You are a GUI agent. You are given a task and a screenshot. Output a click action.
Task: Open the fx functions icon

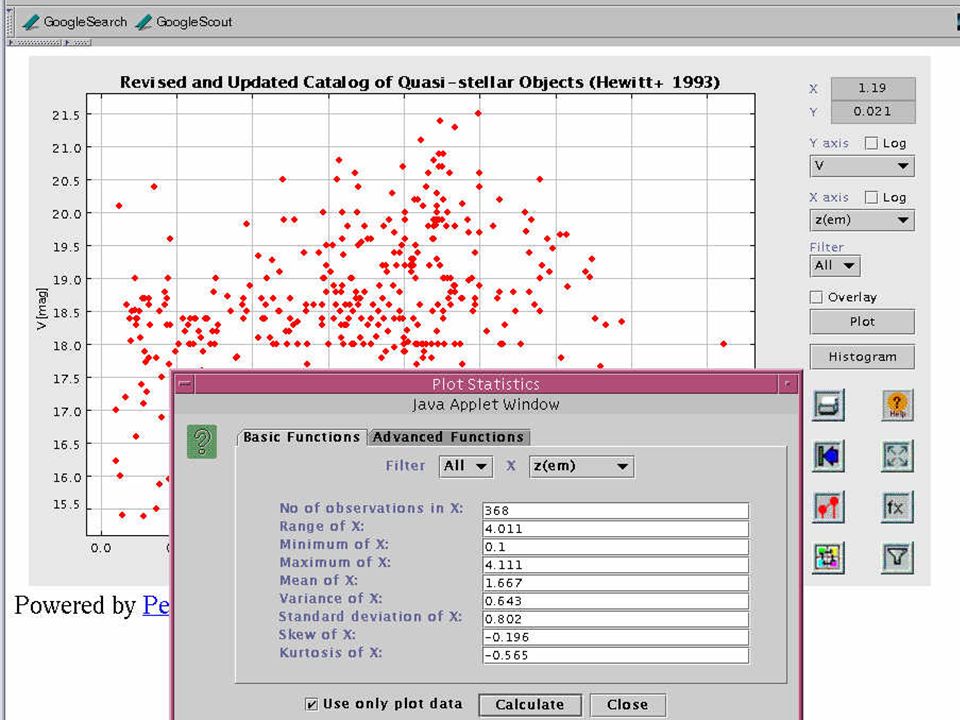coord(897,507)
